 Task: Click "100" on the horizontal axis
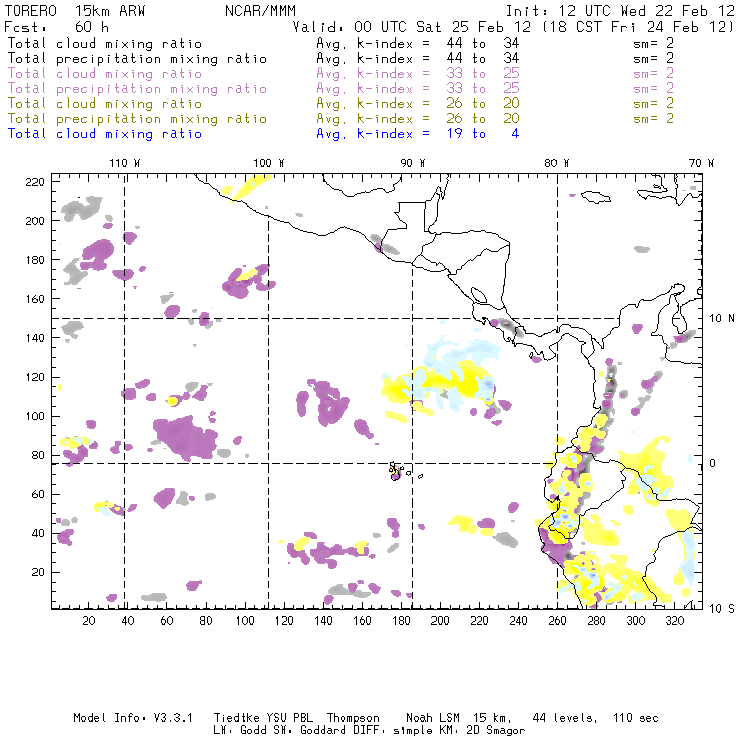pyautogui.click(x=245, y=621)
